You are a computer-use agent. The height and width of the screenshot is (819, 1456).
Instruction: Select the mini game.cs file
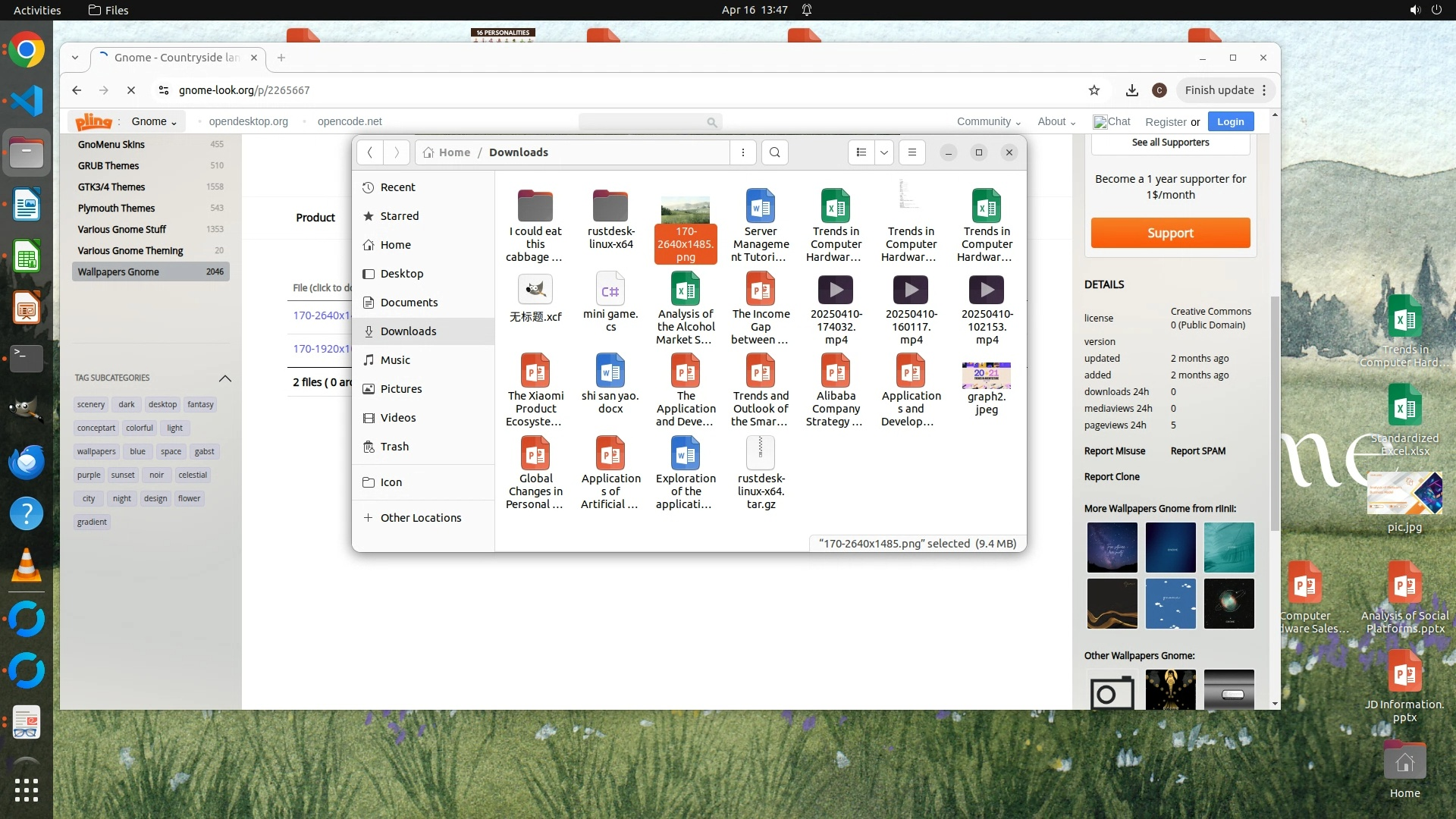[x=610, y=290]
